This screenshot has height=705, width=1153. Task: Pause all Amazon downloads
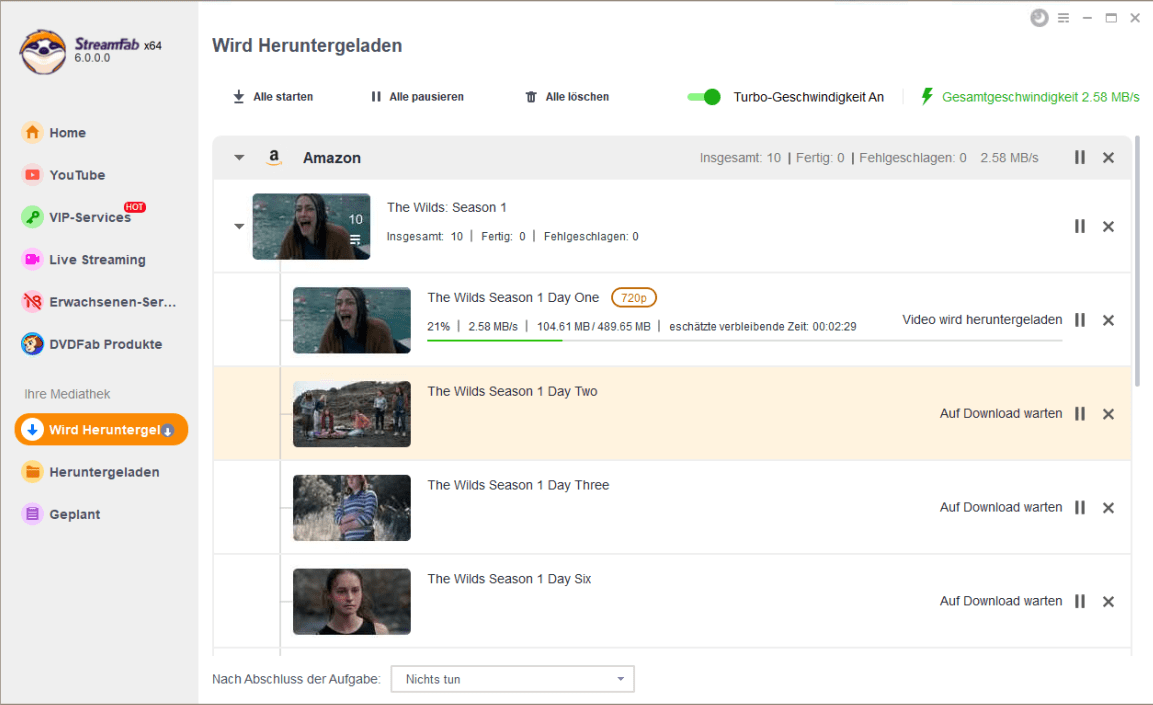(1079, 157)
